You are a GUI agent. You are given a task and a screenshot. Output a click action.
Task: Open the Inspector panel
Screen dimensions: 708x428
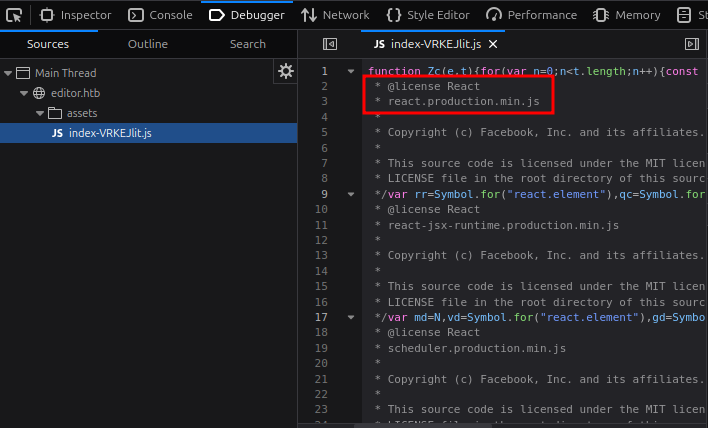pos(76,15)
